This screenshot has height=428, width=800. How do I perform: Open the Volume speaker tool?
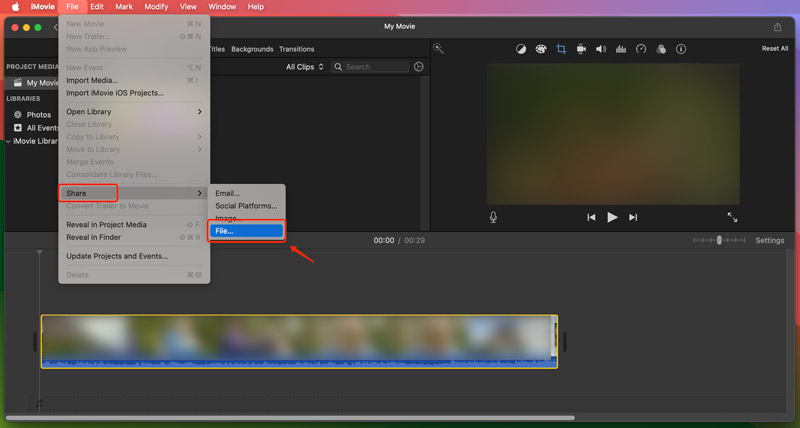coord(601,49)
